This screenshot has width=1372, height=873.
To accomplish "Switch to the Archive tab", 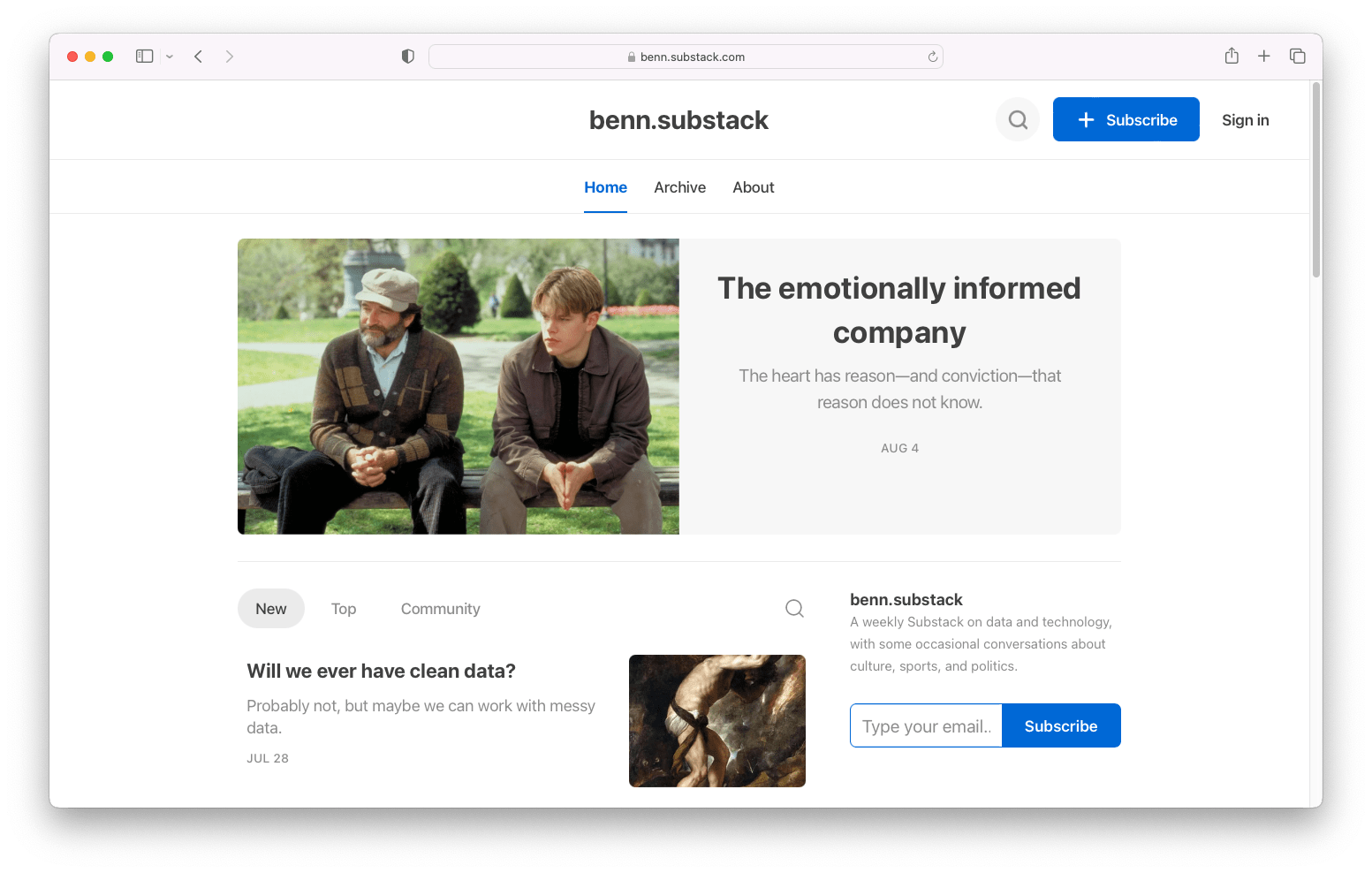I will tap(679, 187).
